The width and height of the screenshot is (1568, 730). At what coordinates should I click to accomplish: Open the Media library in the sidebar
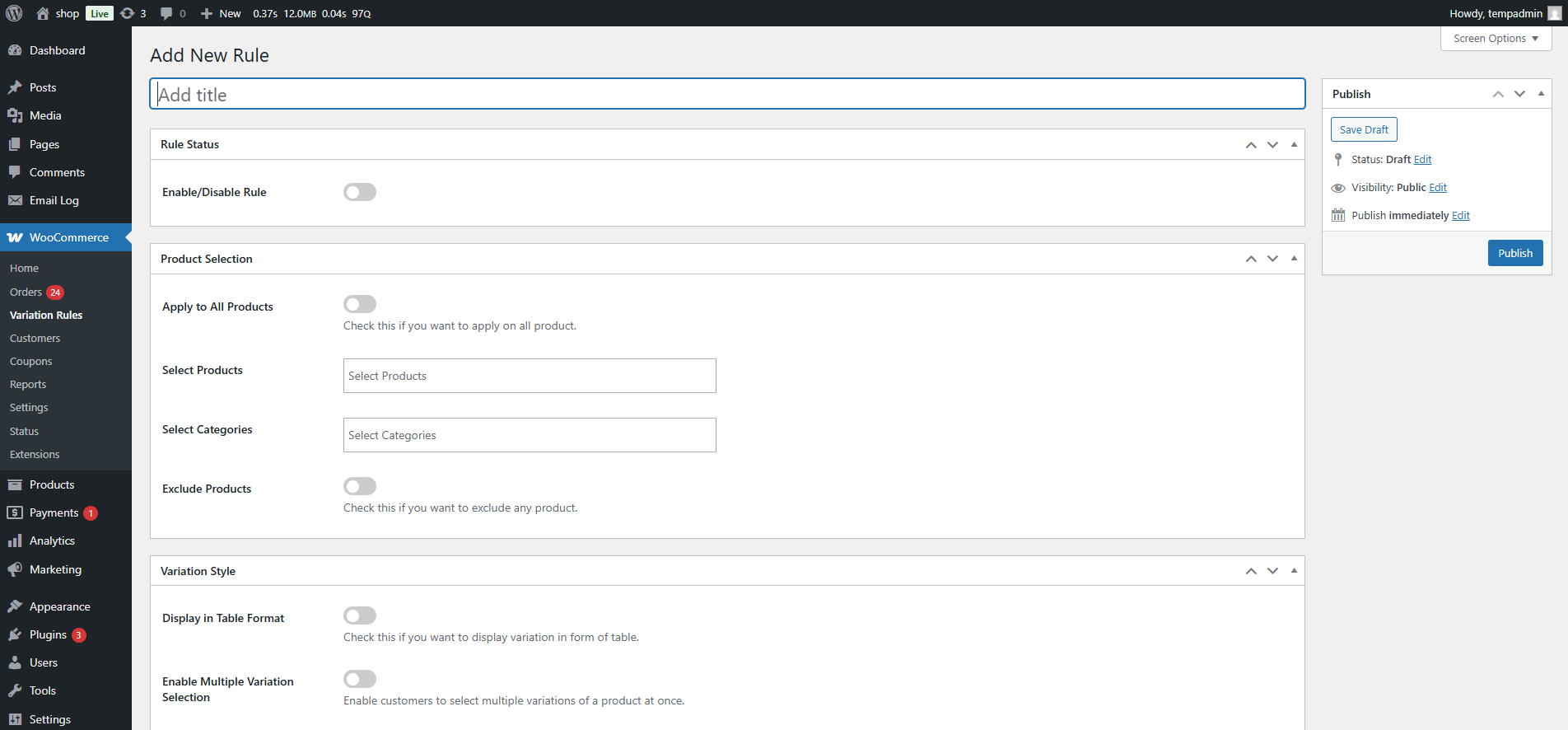coord(45,115)
